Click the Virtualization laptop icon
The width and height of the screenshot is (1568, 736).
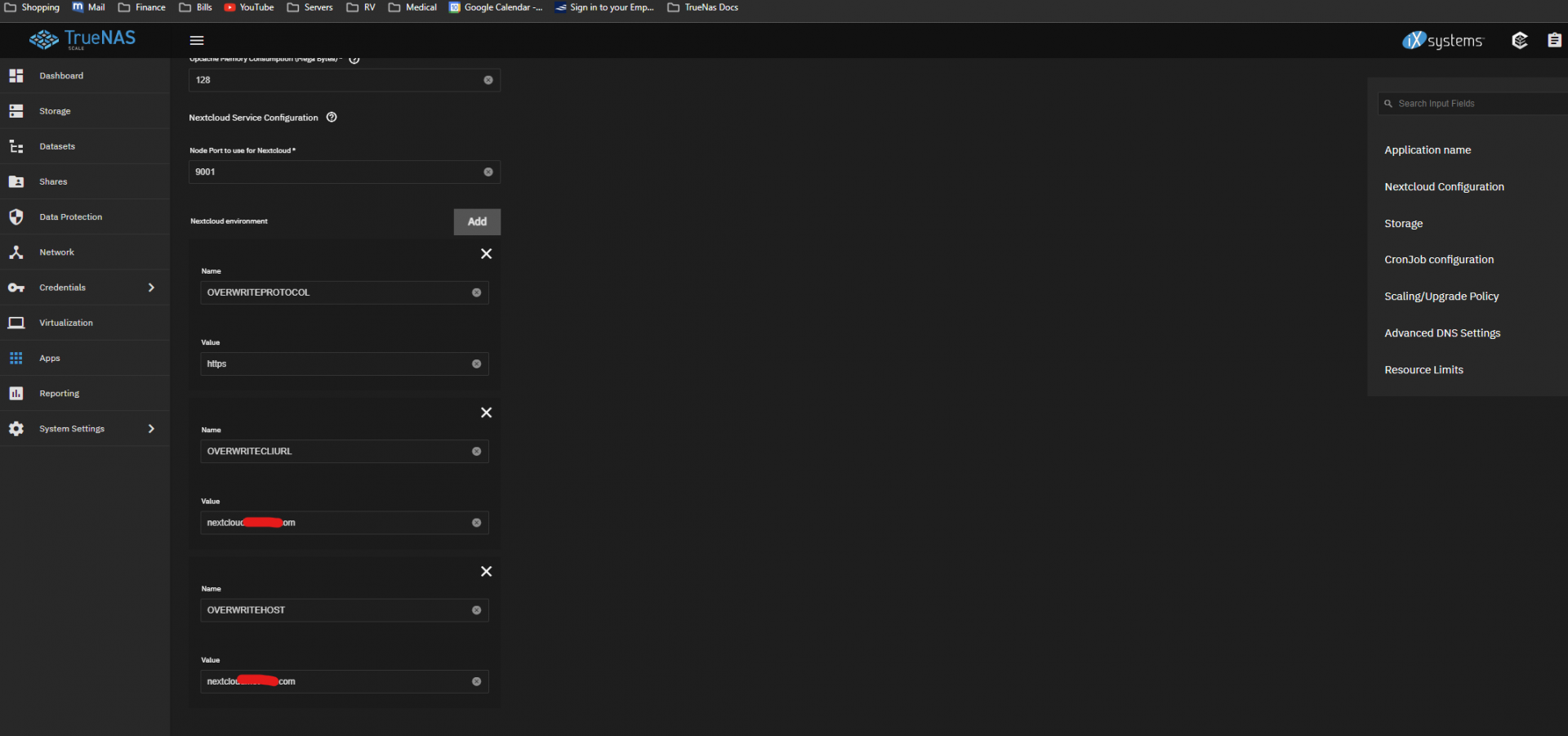tap(16, 323)
